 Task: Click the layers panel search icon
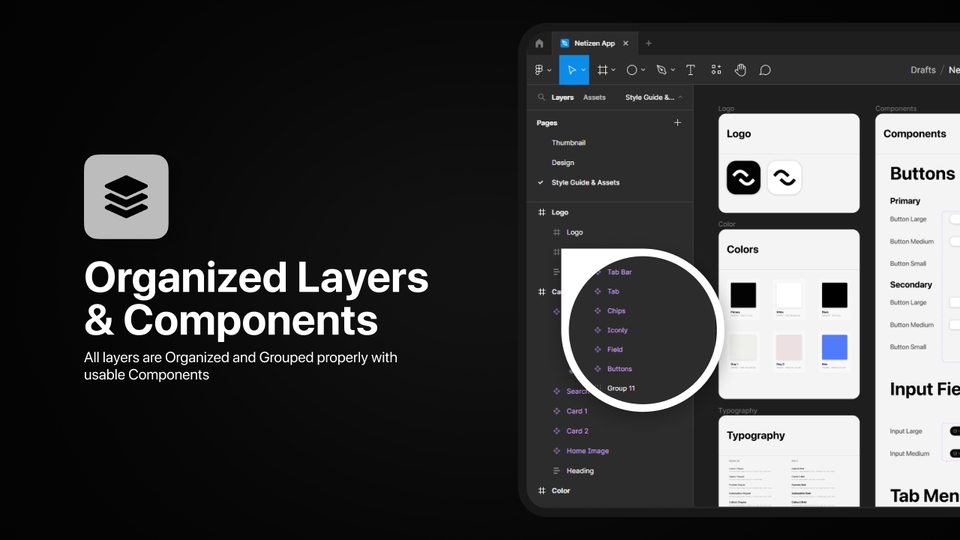point(541,97)
